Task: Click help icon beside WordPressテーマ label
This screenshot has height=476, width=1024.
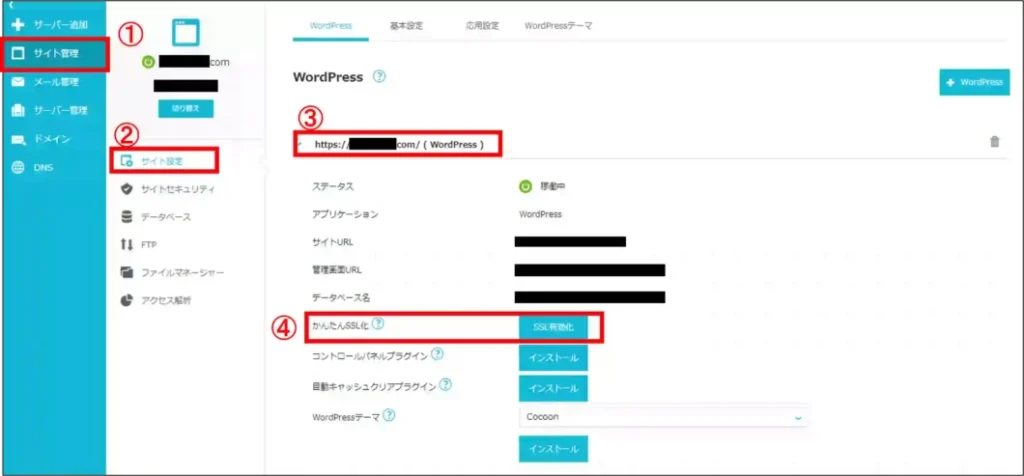Action: point(390,416)
